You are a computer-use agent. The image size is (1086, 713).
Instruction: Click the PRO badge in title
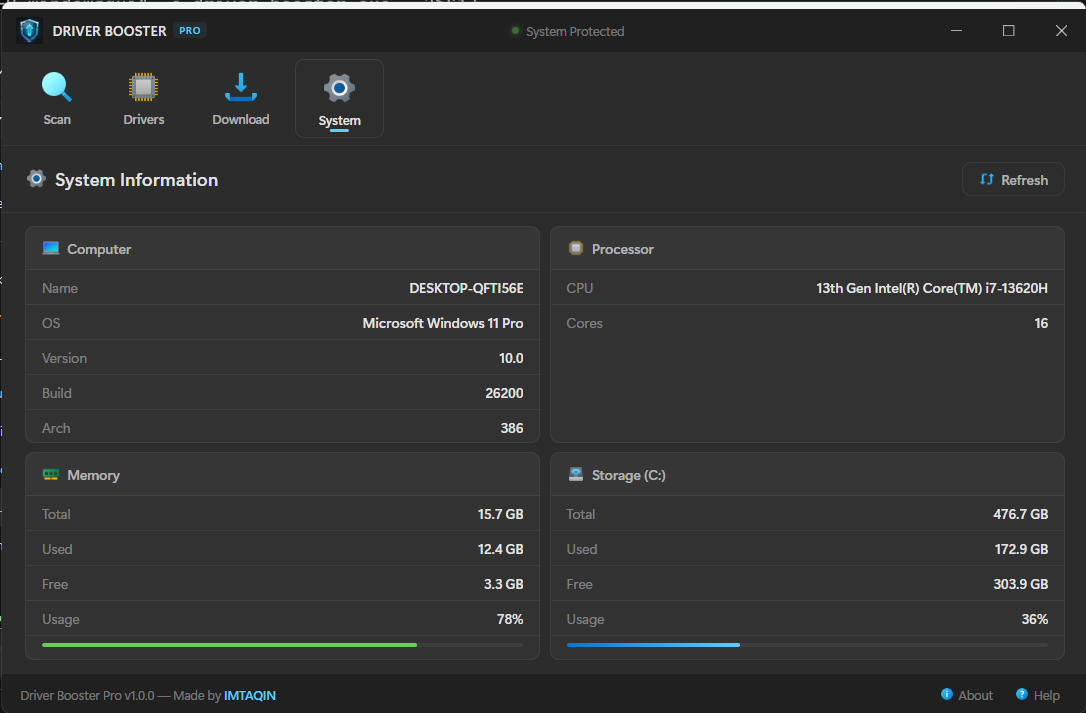pos(190,31)
